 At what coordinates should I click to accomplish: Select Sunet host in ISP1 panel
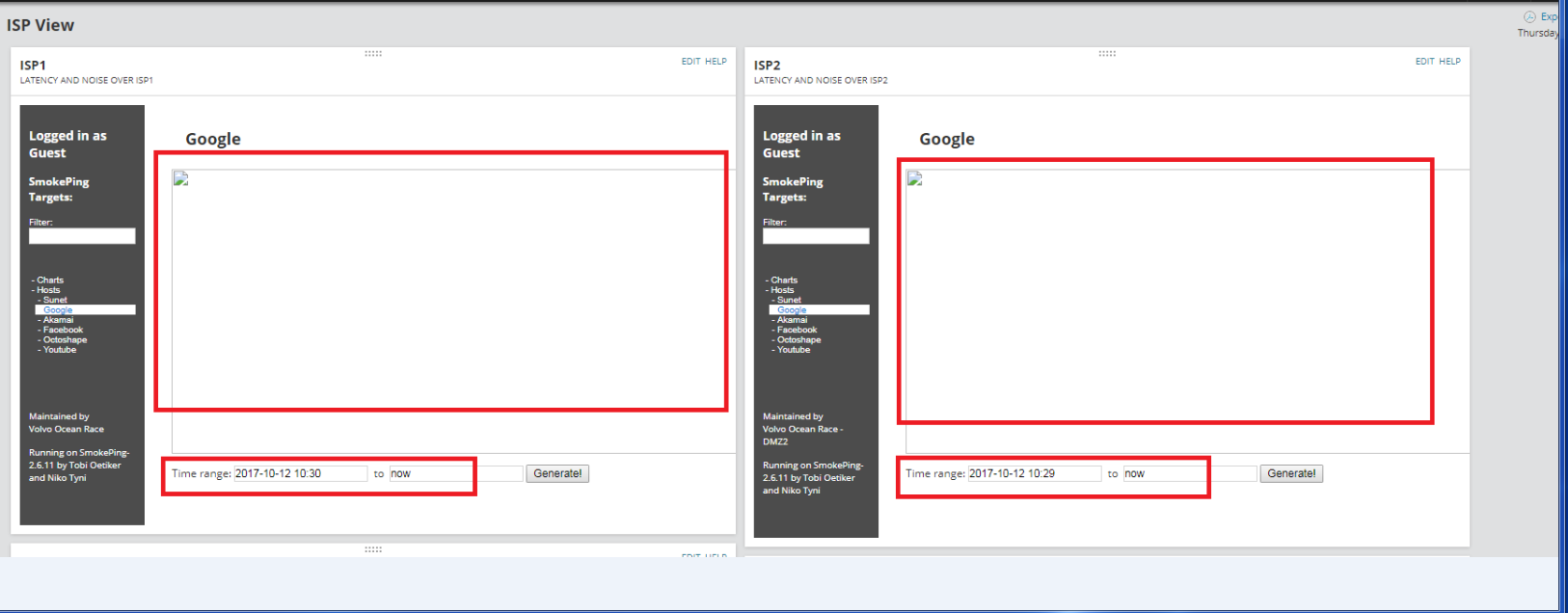tap(55, 300)
